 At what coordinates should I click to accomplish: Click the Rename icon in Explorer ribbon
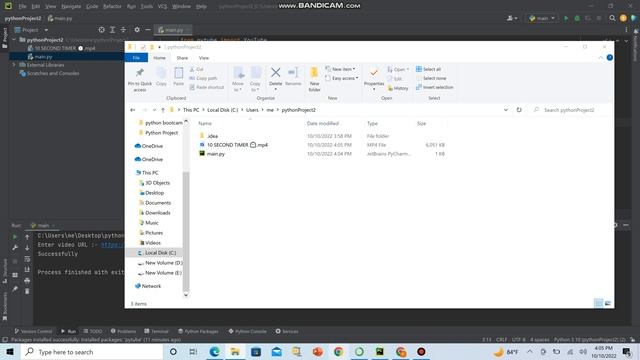[x=293, y=76]
